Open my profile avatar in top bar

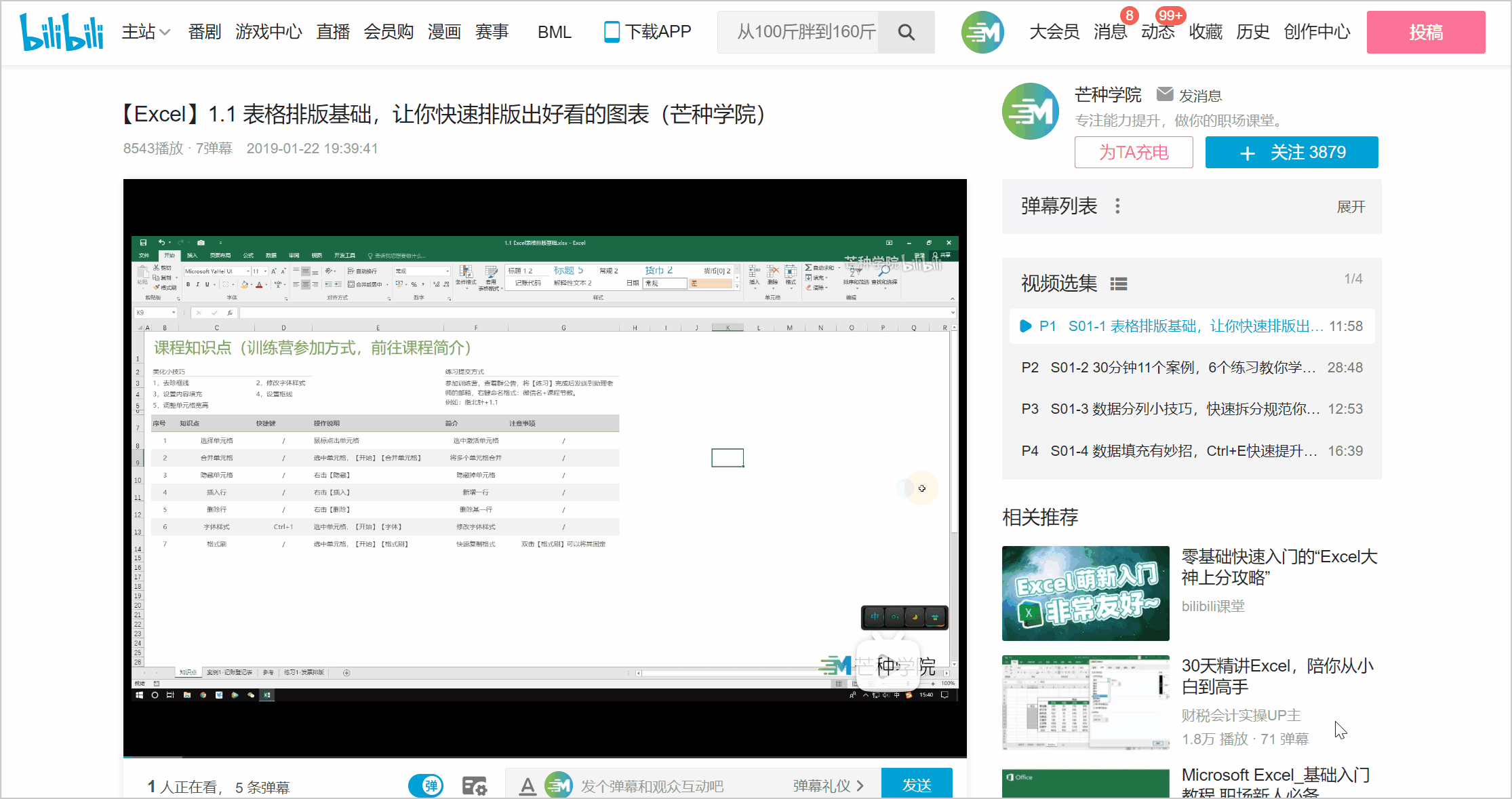pyautogui.click(x=982, y=32)
